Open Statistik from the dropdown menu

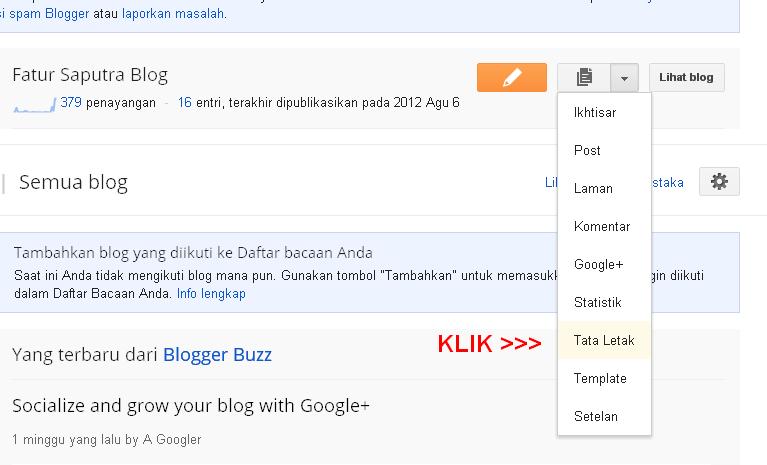pyautogui.click(x=604, y=302)
